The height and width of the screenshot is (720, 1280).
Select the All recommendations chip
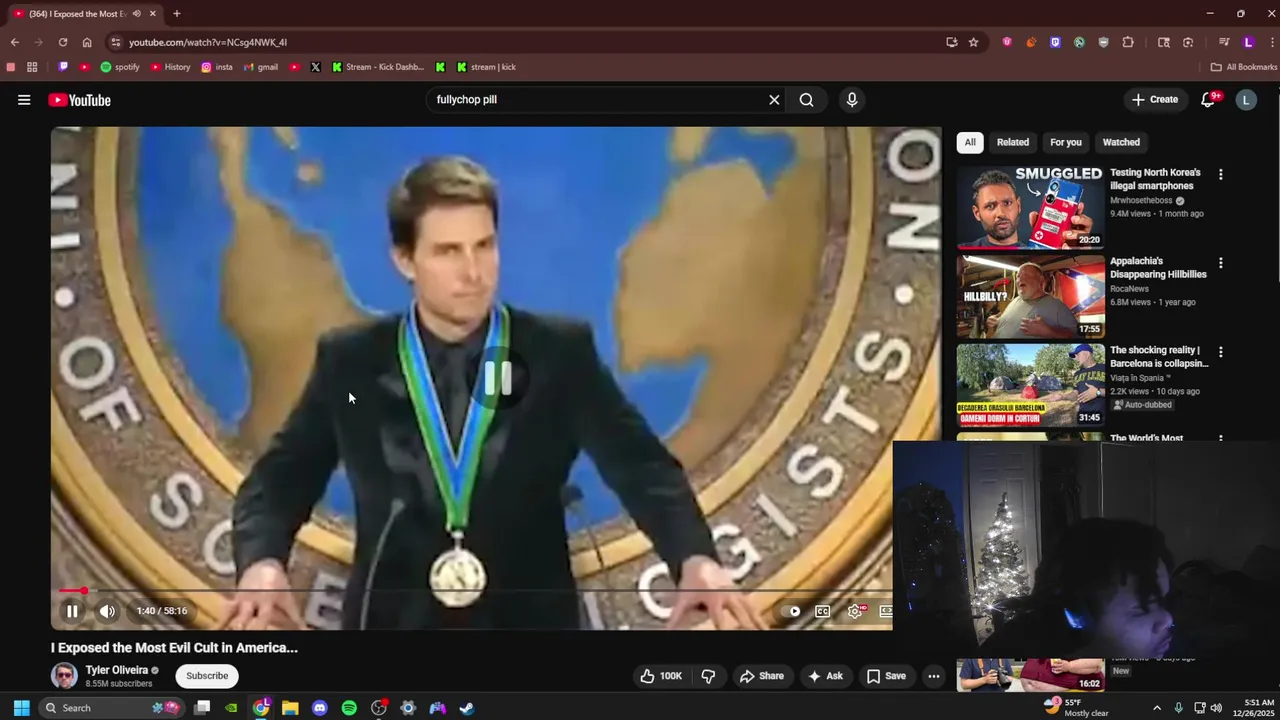click(970, 142)
